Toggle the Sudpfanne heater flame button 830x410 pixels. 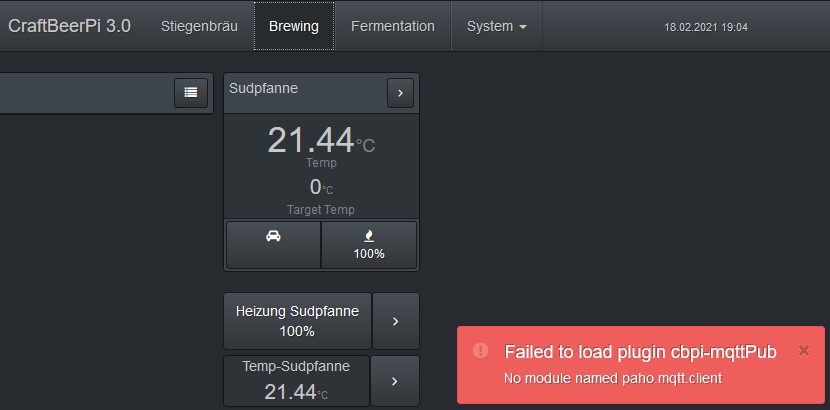[369, 245]
